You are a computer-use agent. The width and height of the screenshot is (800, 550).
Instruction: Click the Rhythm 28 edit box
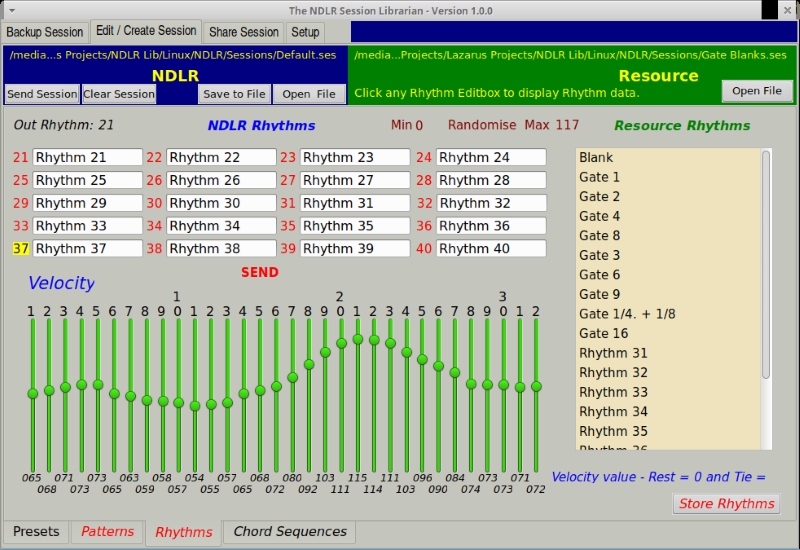(x=491, y=180)
